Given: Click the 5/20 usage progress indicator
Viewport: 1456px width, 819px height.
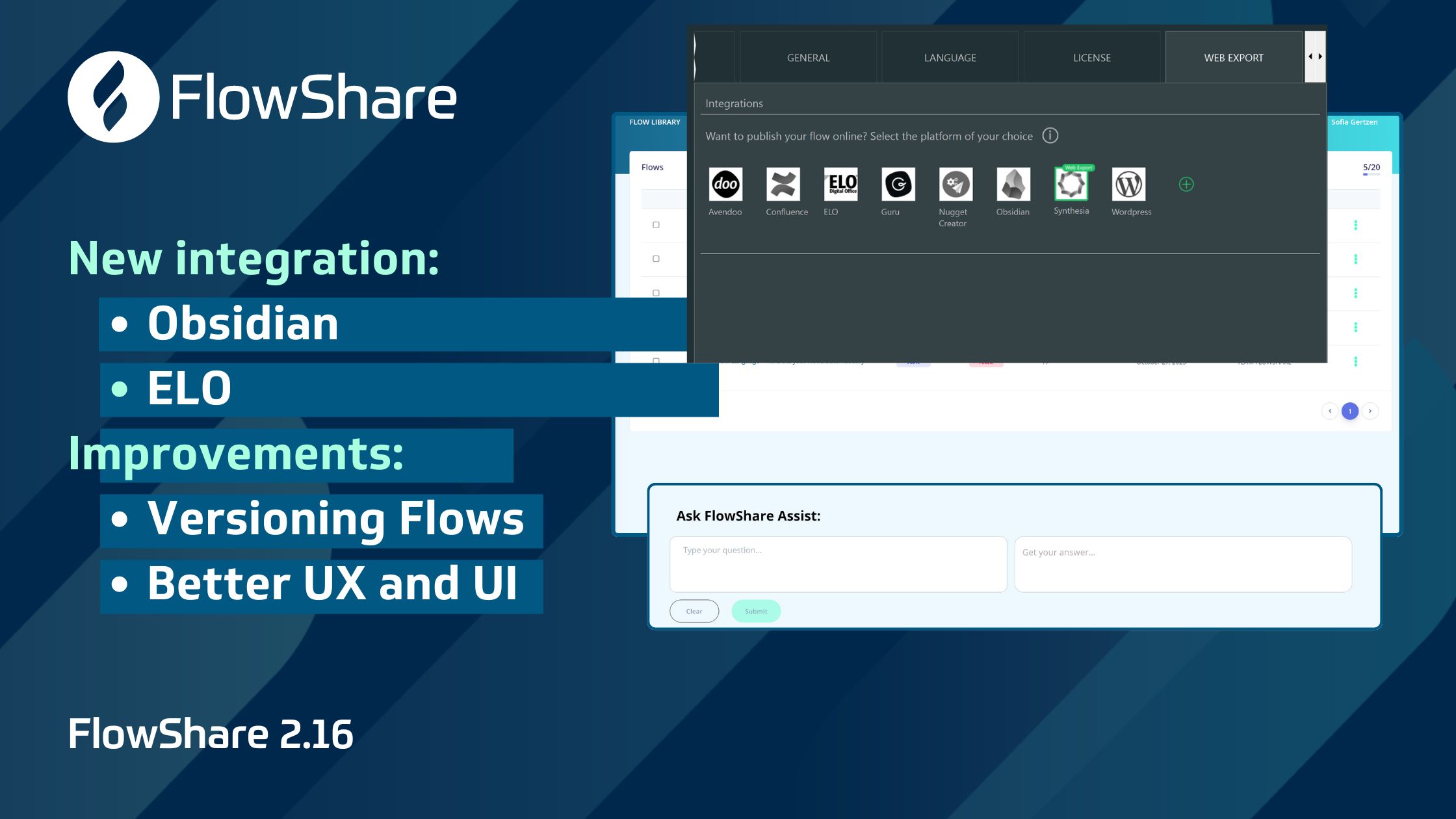Looking at the screenshot, I should pyautogui.click(x=1371, y=169).
